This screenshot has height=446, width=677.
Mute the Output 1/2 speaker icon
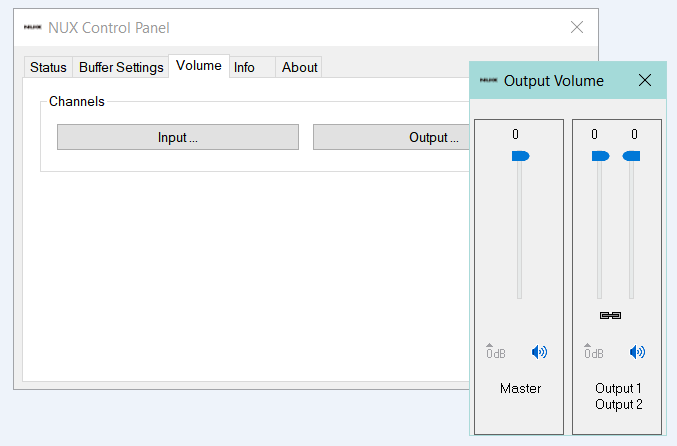pyautogui.click(x=637, y=352)
